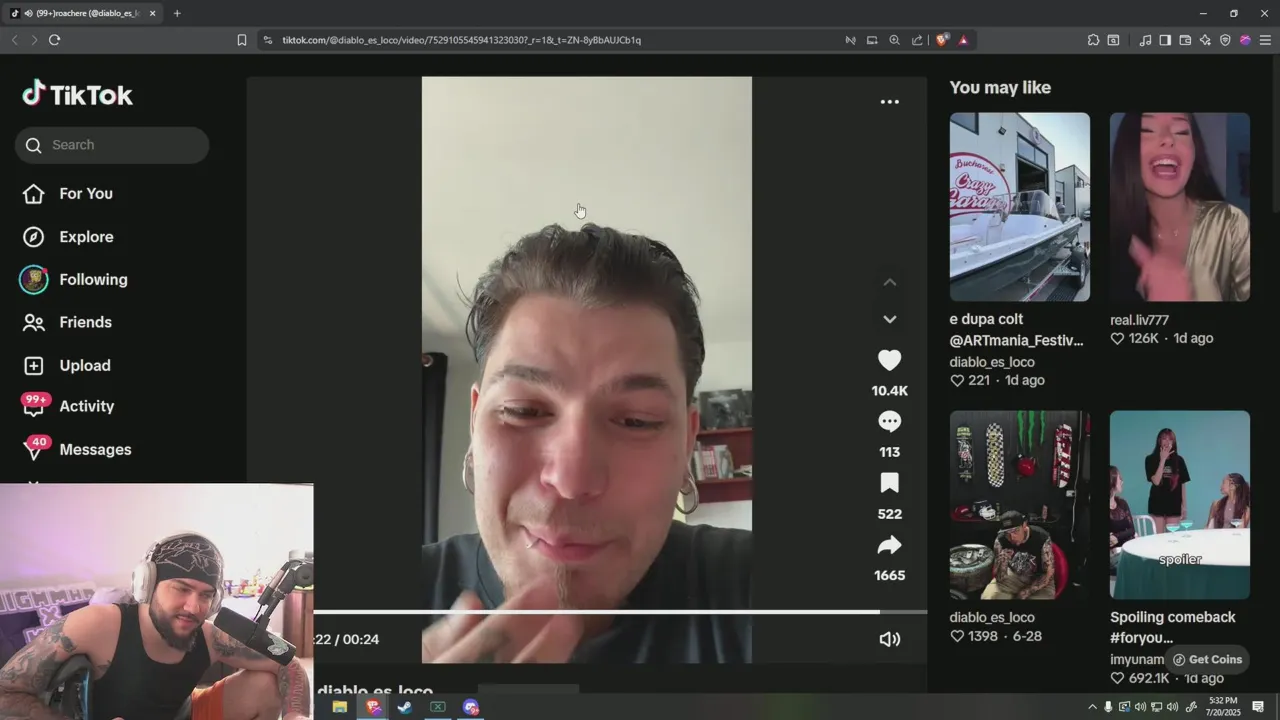Share video with arrow icon

[889, 545]
